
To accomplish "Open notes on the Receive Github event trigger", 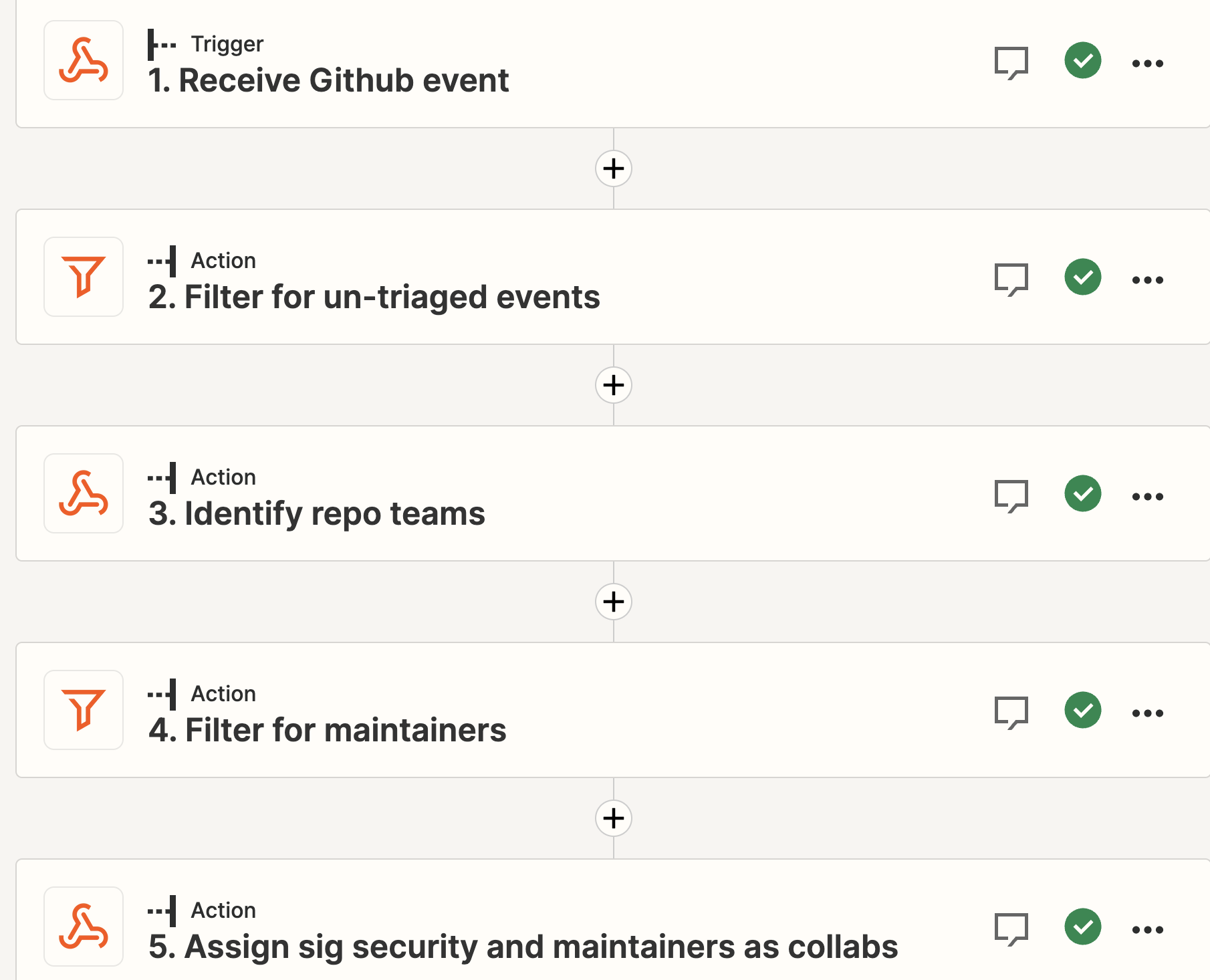I will pos(1010,62).
